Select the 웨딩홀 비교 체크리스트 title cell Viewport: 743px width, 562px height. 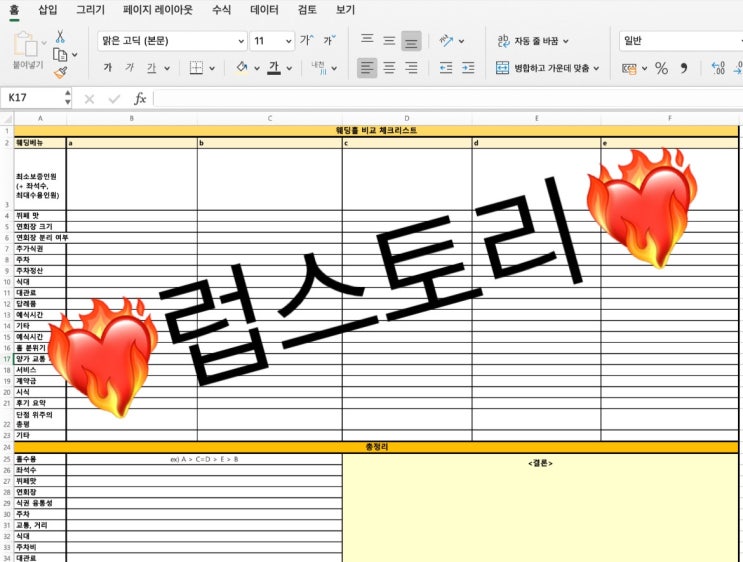[376, 130]
